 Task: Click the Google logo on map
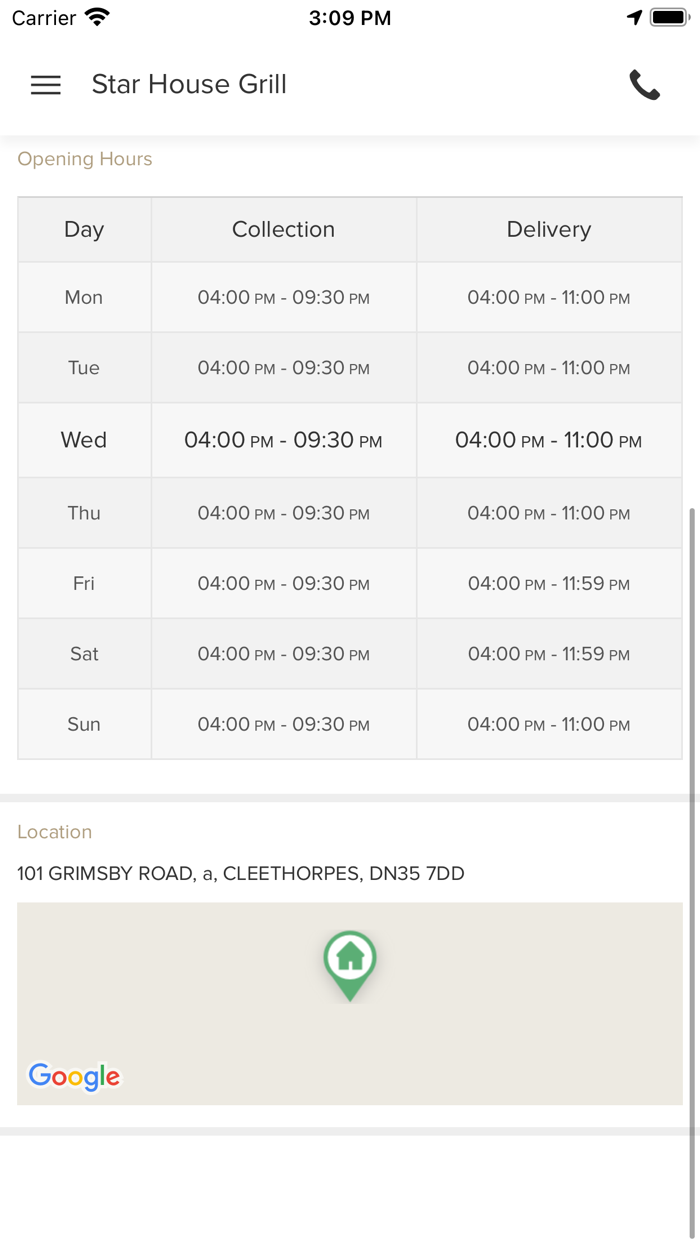pyautogui.click(x=74, y=1076)
